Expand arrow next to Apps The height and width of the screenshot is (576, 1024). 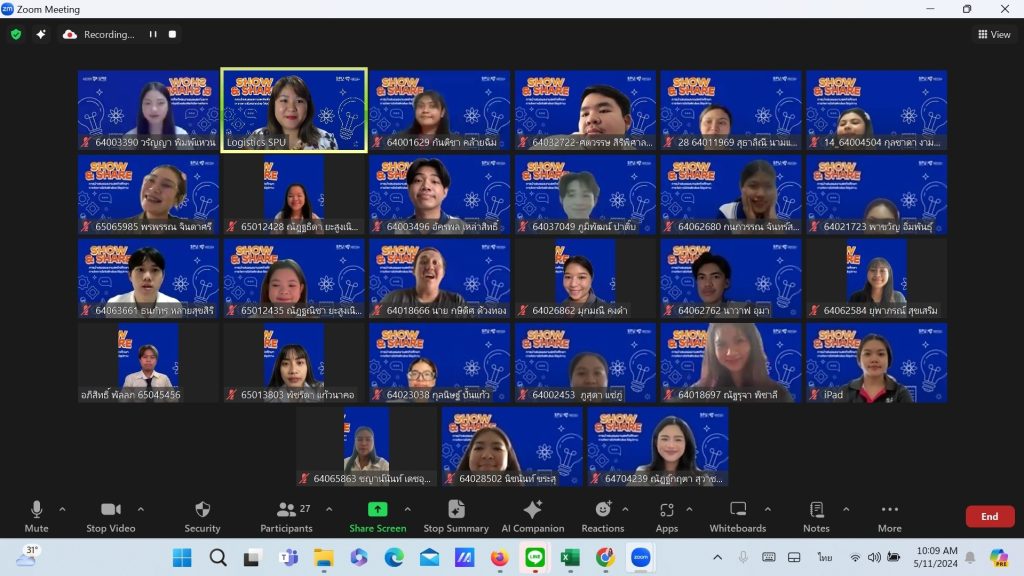(x=689, y=509)
